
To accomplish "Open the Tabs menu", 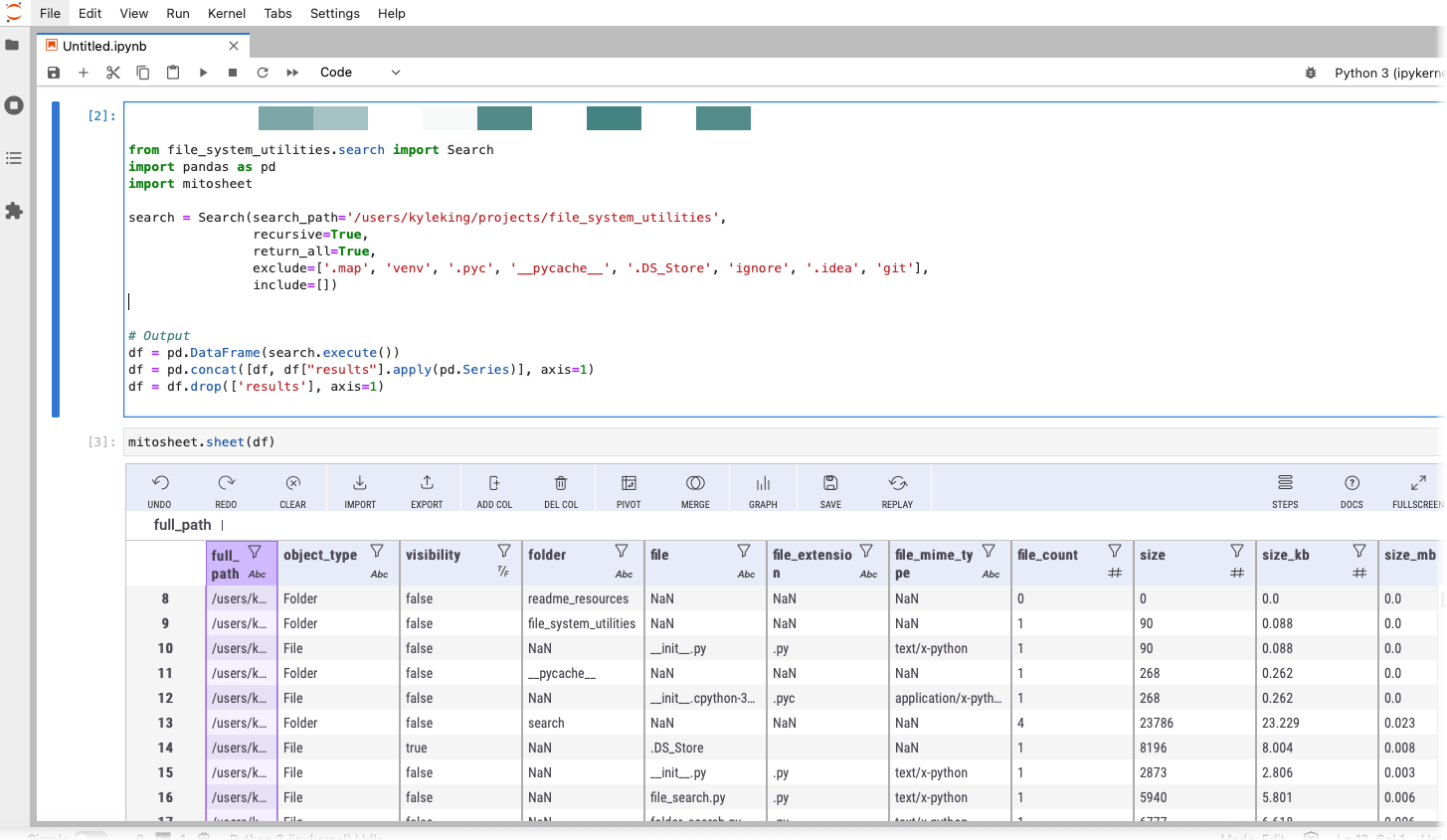I will [x=277, y=13].
